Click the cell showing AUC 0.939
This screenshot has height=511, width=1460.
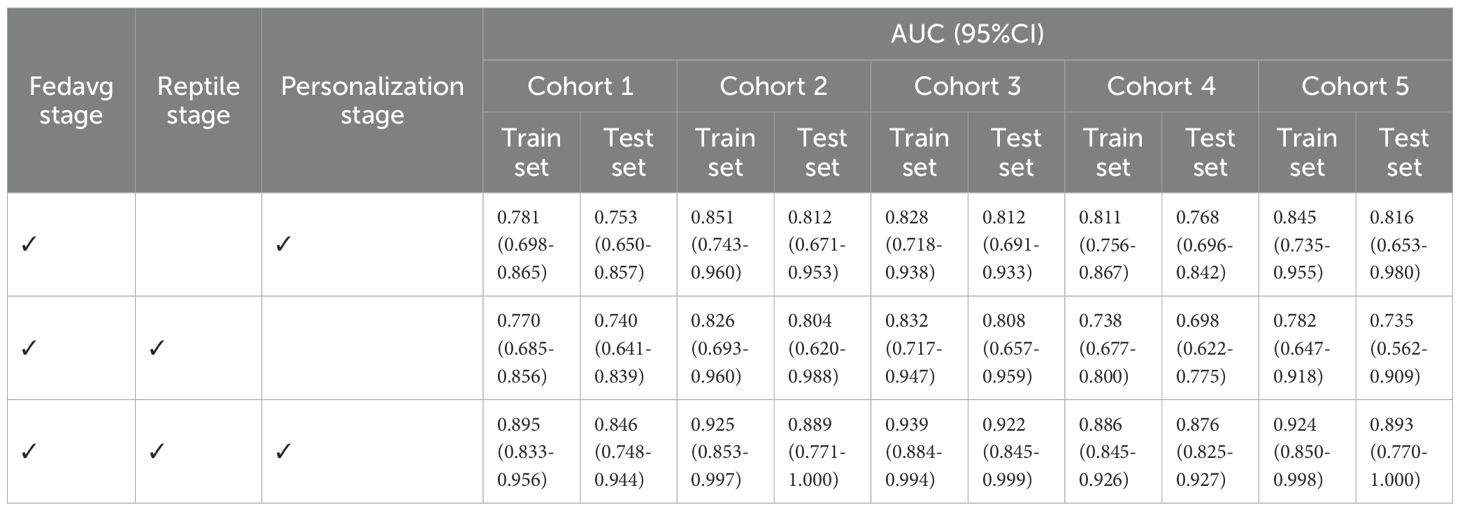click(x=919, y=451)
